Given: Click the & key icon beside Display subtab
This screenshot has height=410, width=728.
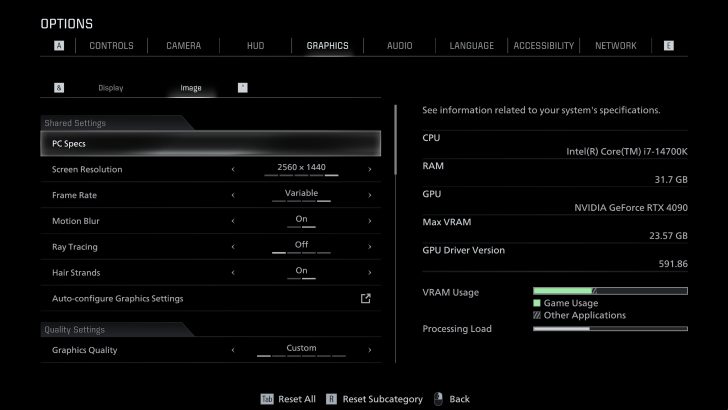Looking at the screenshot, I should (x=59, y=88).
